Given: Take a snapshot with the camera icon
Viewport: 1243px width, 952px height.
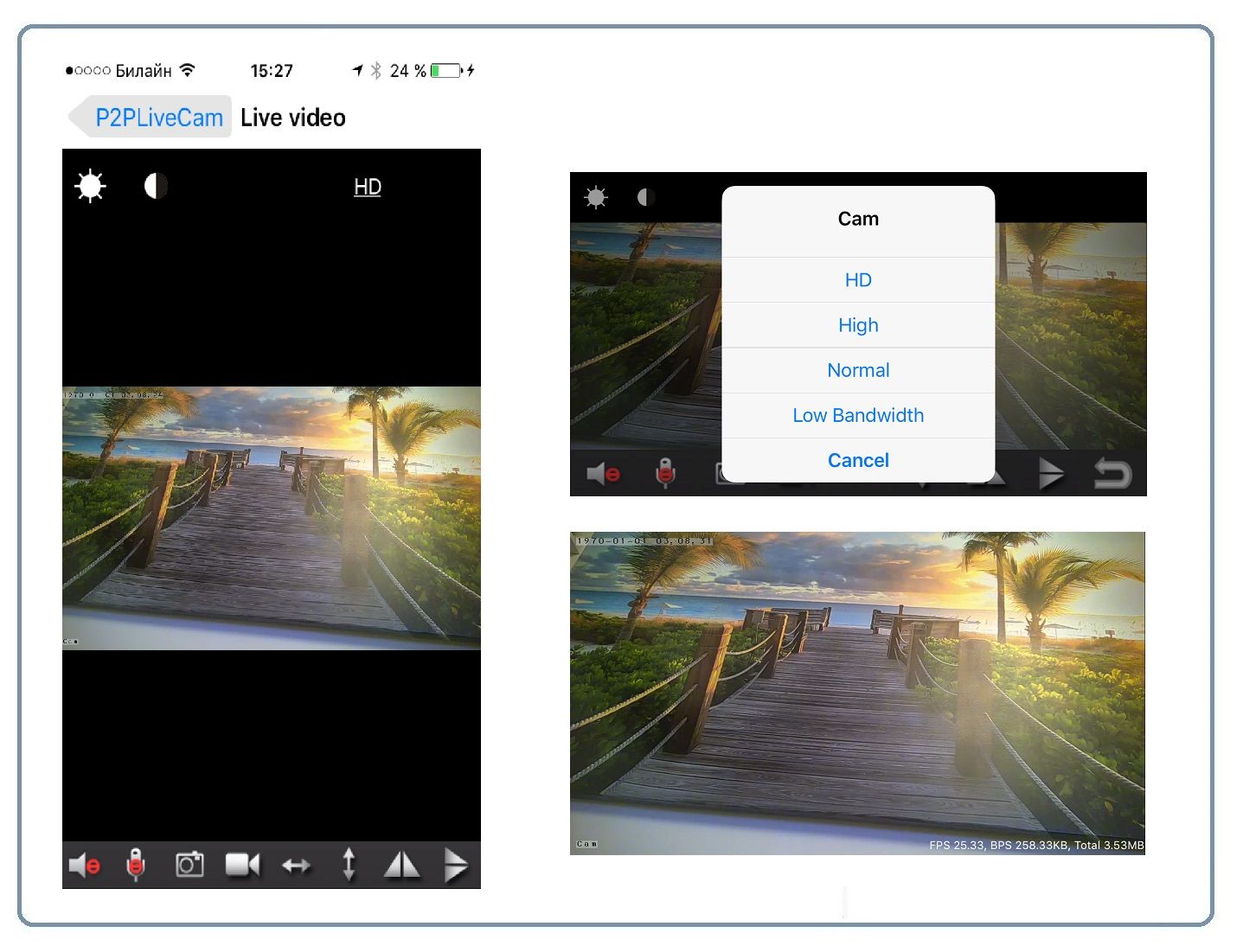Looking at the screenshot, I should (x=189, y=864).
